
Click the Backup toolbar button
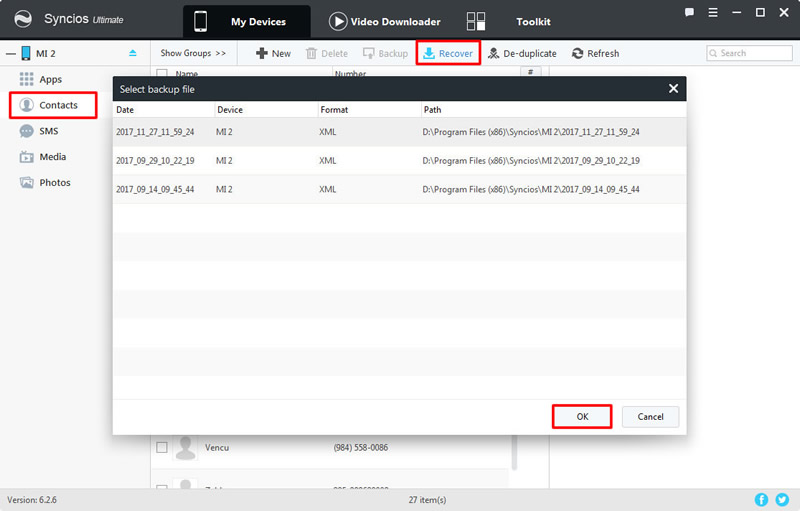click(385, 54)
